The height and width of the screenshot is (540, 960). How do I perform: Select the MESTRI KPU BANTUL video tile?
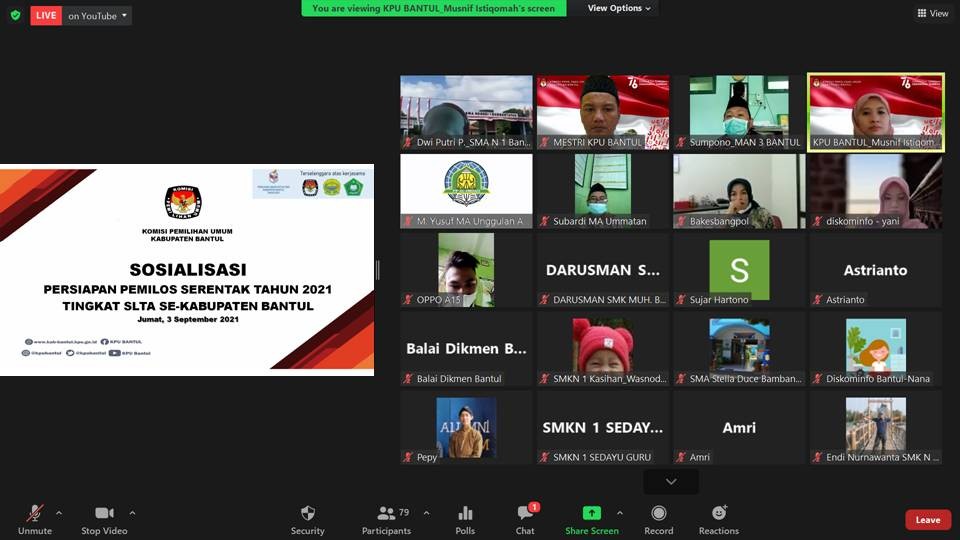pyautogui.click(x=603, y=112)
